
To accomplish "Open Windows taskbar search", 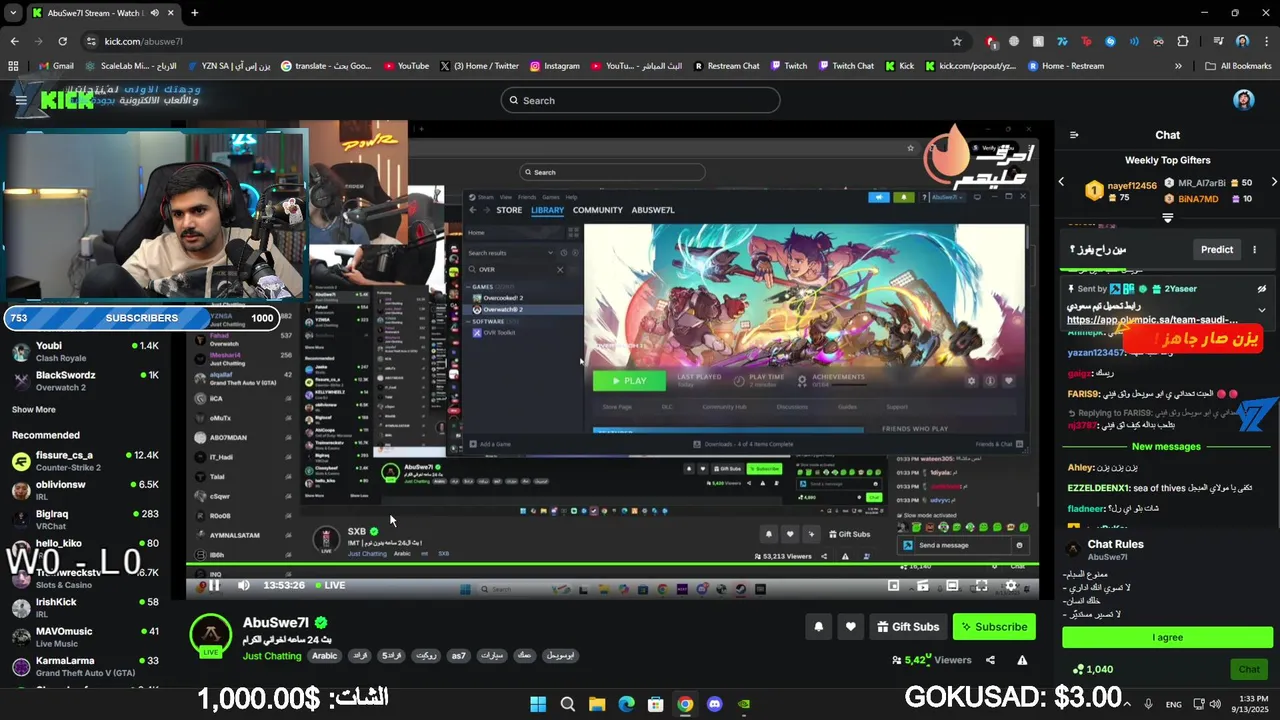I will point(567,704).
